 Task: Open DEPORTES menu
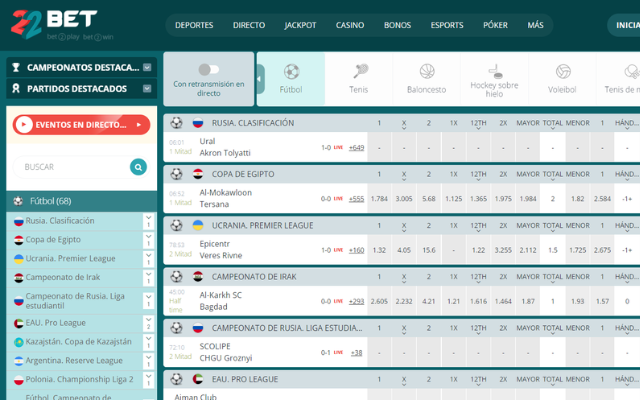coord(194,25)
